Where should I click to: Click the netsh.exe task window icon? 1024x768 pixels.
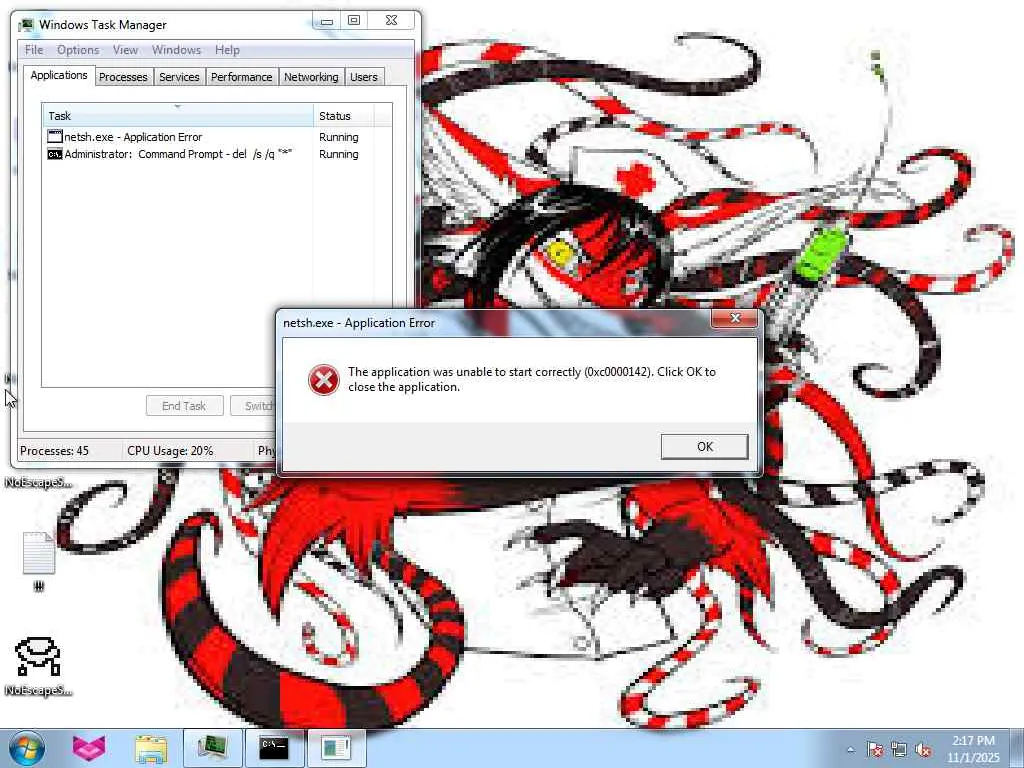[55, 136]
